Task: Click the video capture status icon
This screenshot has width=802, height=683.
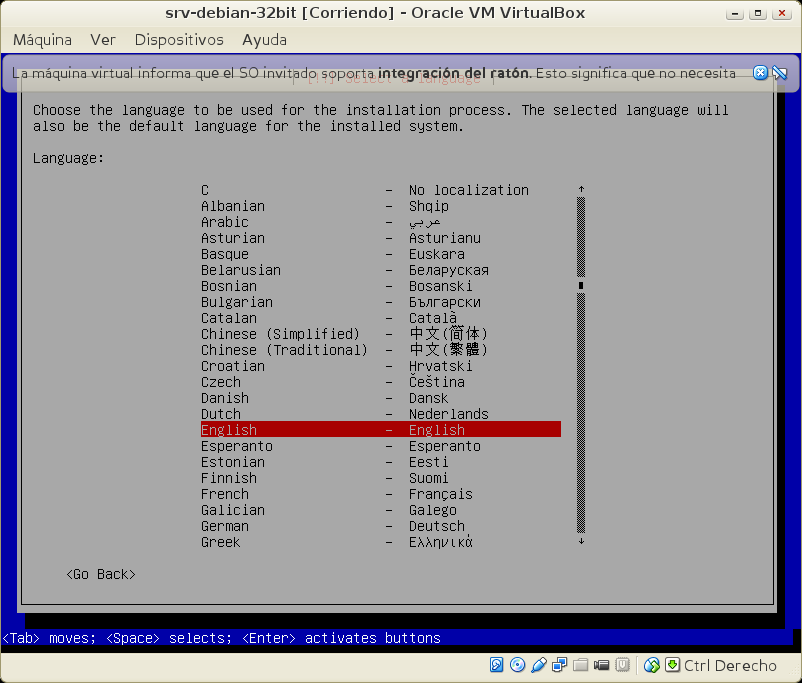Action: tap(602, 665)
